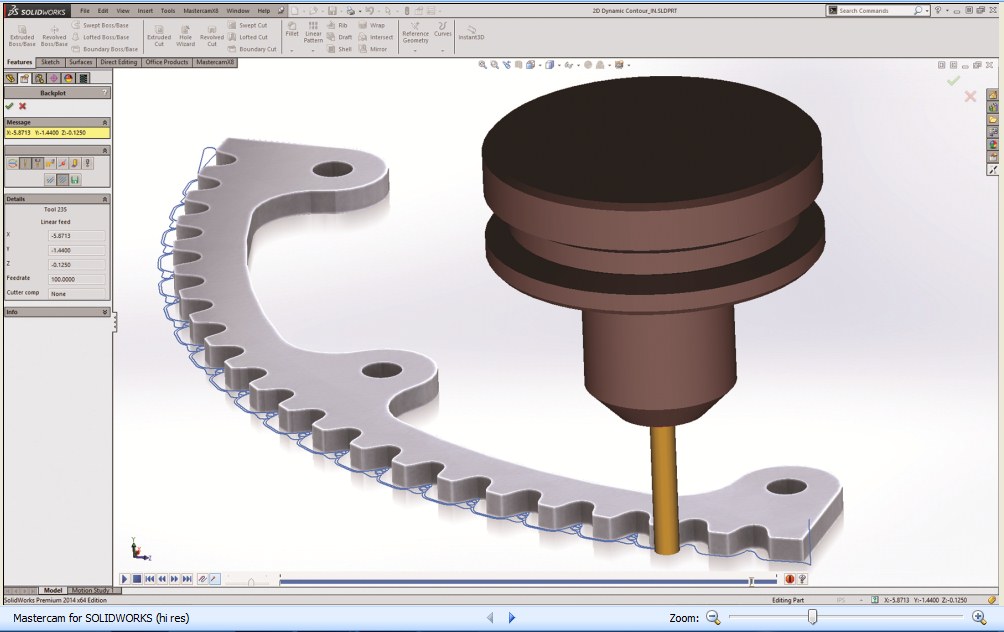Click the Stop button in playback bar

(137, 579)
